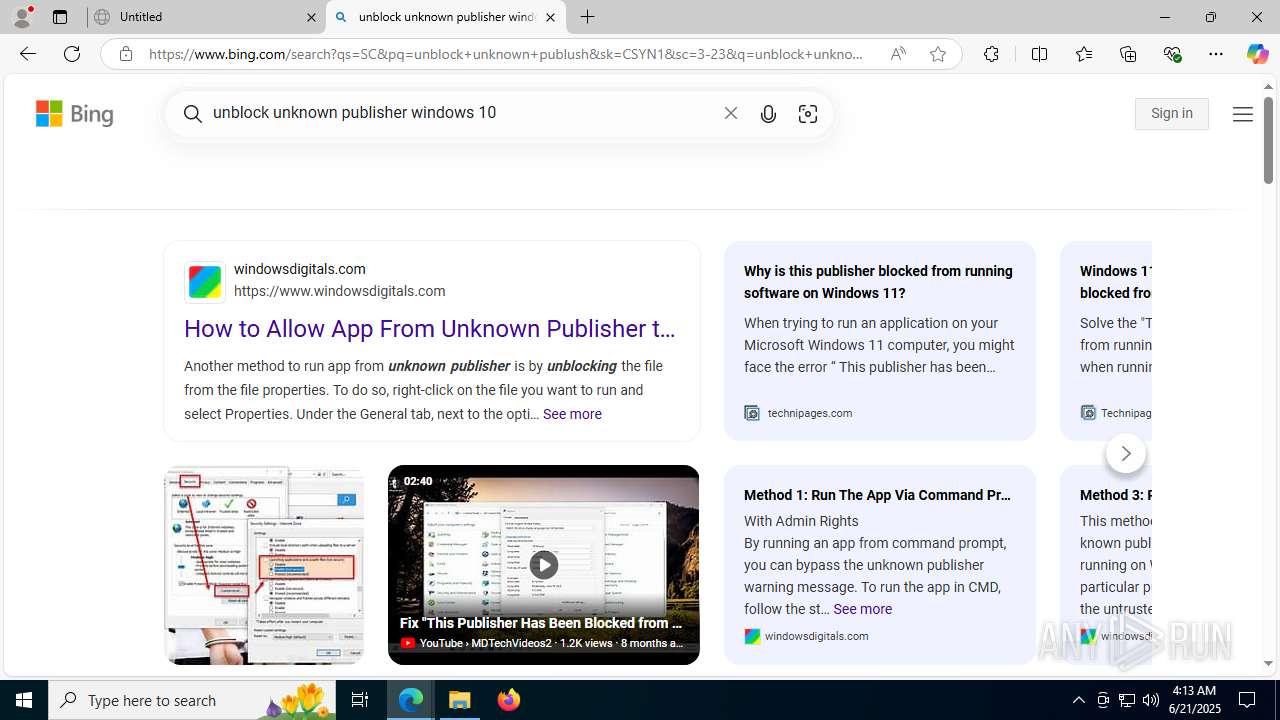Open https://www.windowsdigitals.com URL link
This screenshot has width=1280, height=720.
[340, 291]
